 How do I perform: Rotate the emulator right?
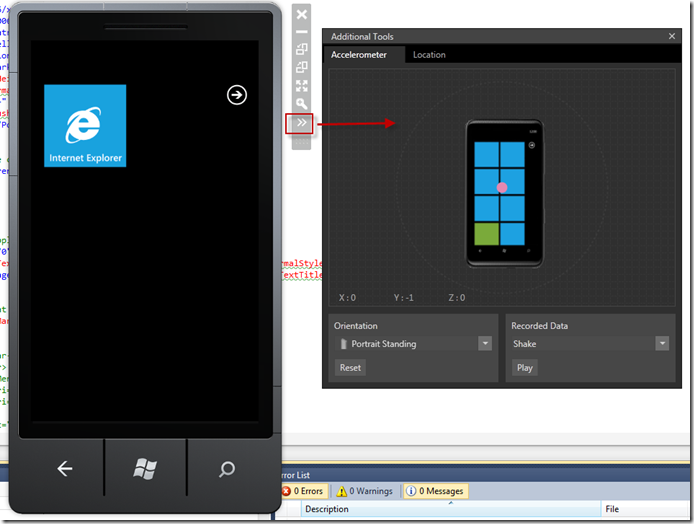click(x=302, y=67)
